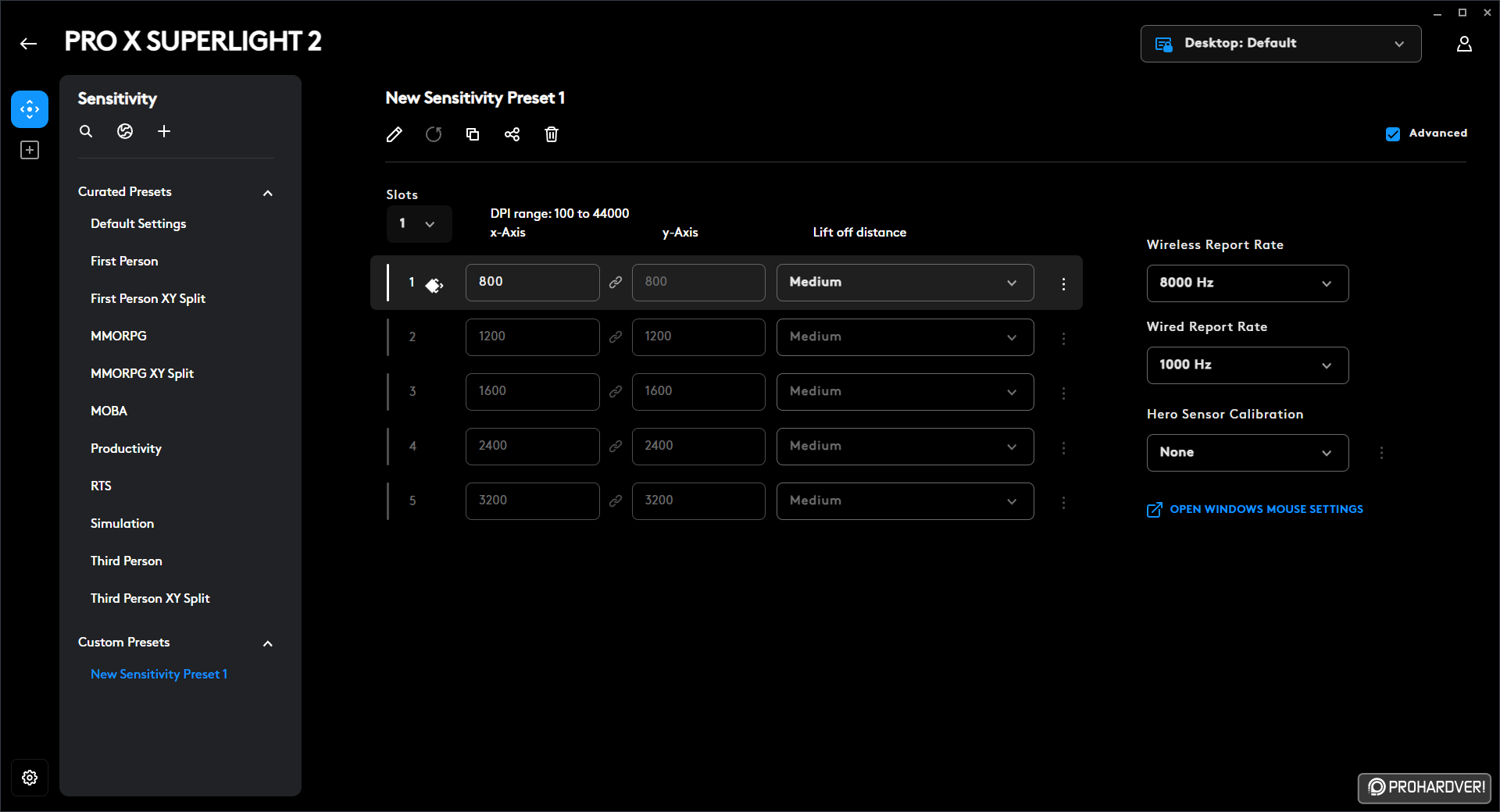Select Third Person preset
The height and width of the screenshot is (812, 1500).
click(x=127, y=561)
